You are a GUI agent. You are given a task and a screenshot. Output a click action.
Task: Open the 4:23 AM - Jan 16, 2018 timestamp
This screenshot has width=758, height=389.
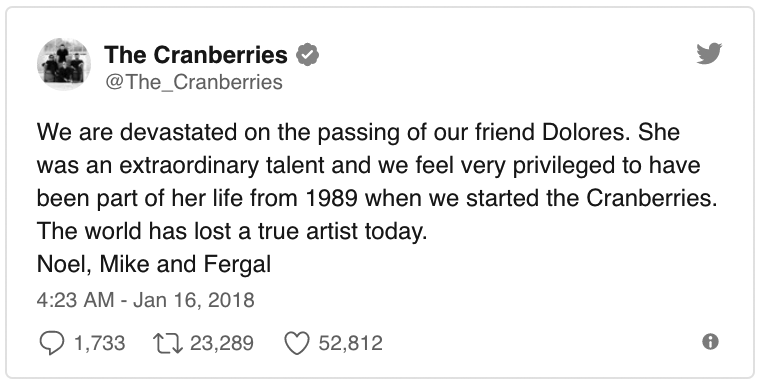146,300
